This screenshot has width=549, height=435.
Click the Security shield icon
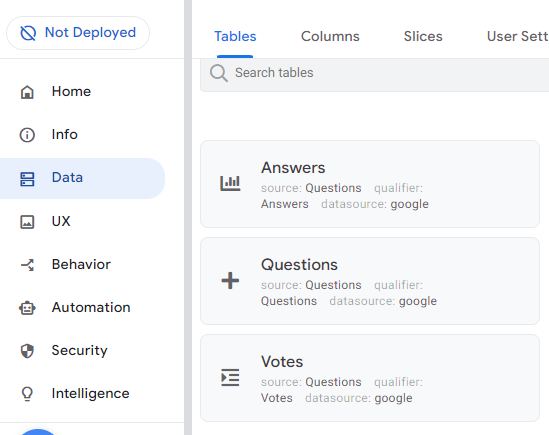[27, 351]
